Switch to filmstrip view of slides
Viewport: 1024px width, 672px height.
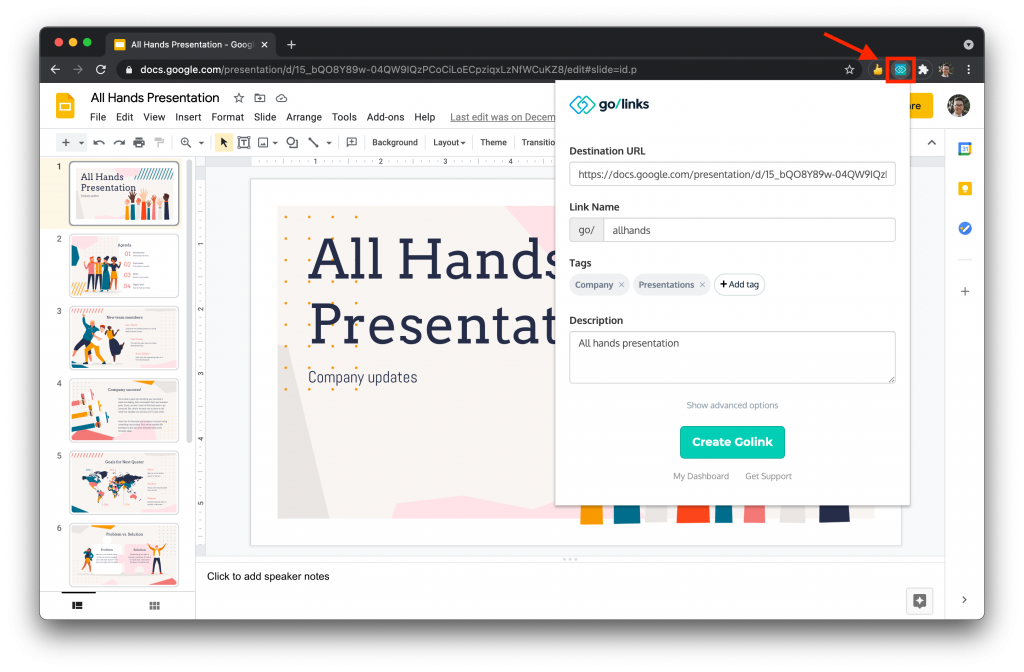click(78, 605)
